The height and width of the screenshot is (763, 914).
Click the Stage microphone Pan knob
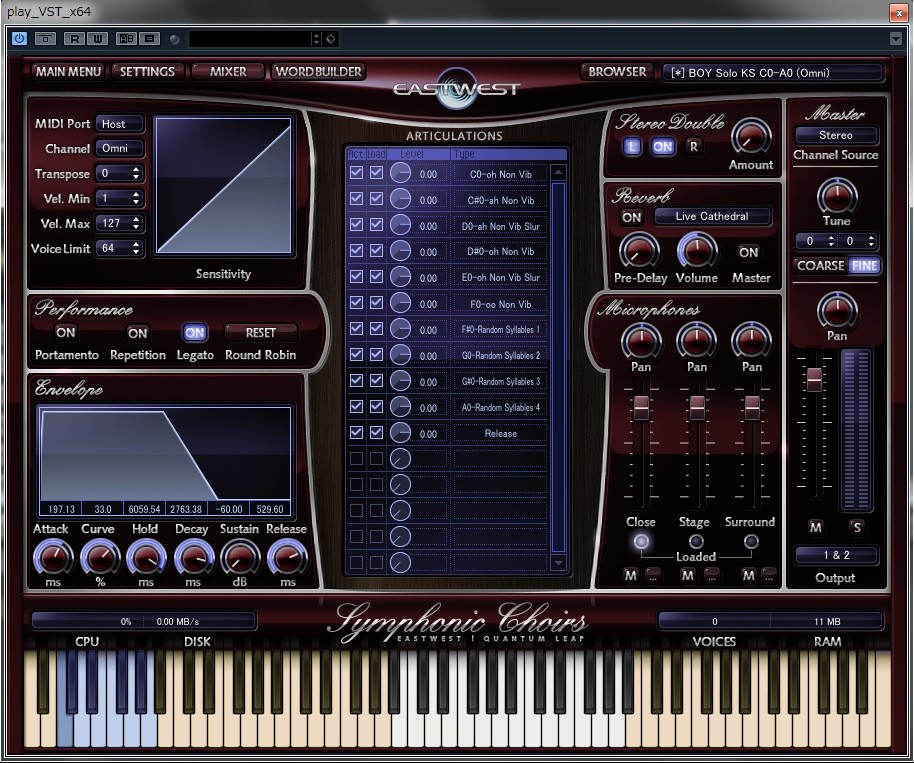tap(697, 340)
